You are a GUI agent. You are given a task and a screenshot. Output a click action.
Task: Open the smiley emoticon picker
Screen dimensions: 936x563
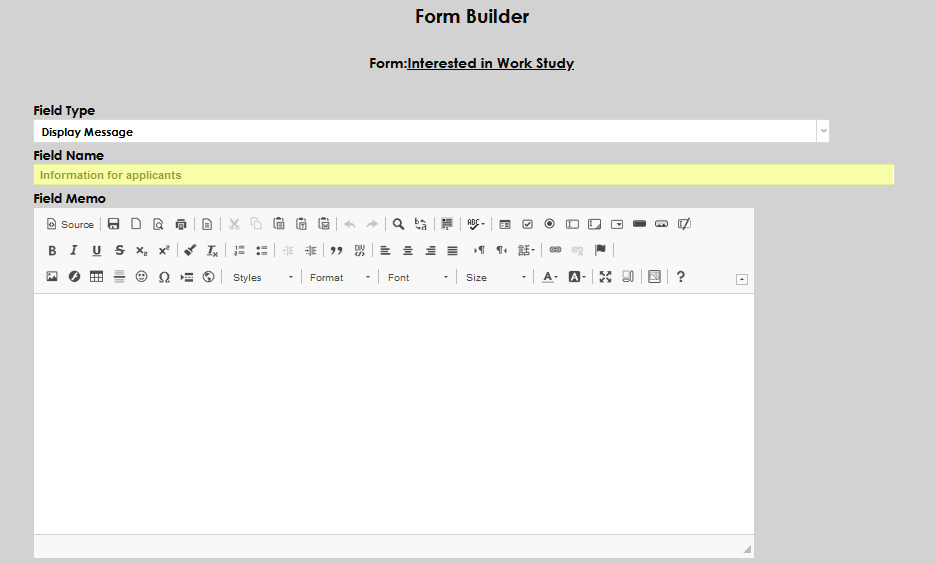point(141,277)
